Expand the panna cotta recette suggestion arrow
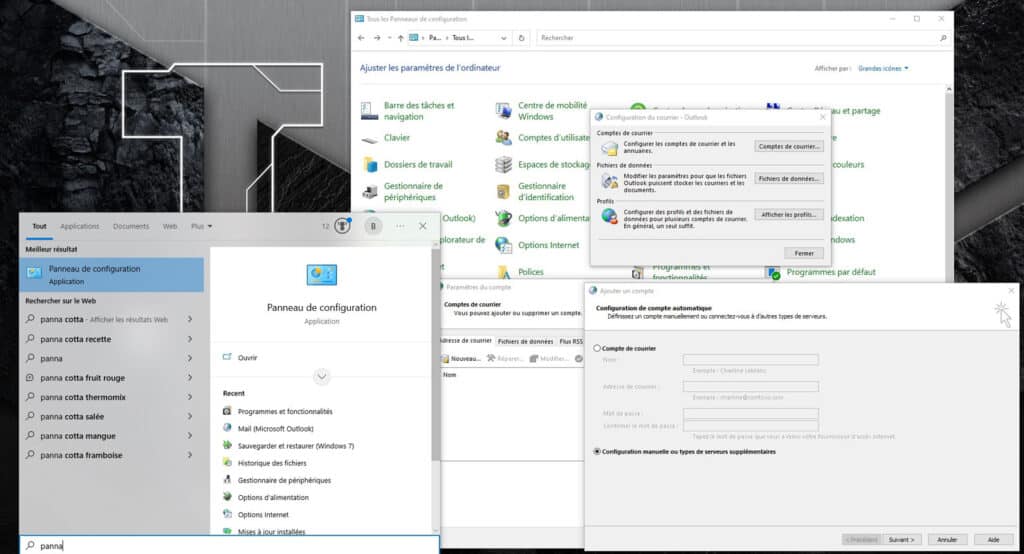The width and height of the screenshot is (1024, 554). coord(190,339)
